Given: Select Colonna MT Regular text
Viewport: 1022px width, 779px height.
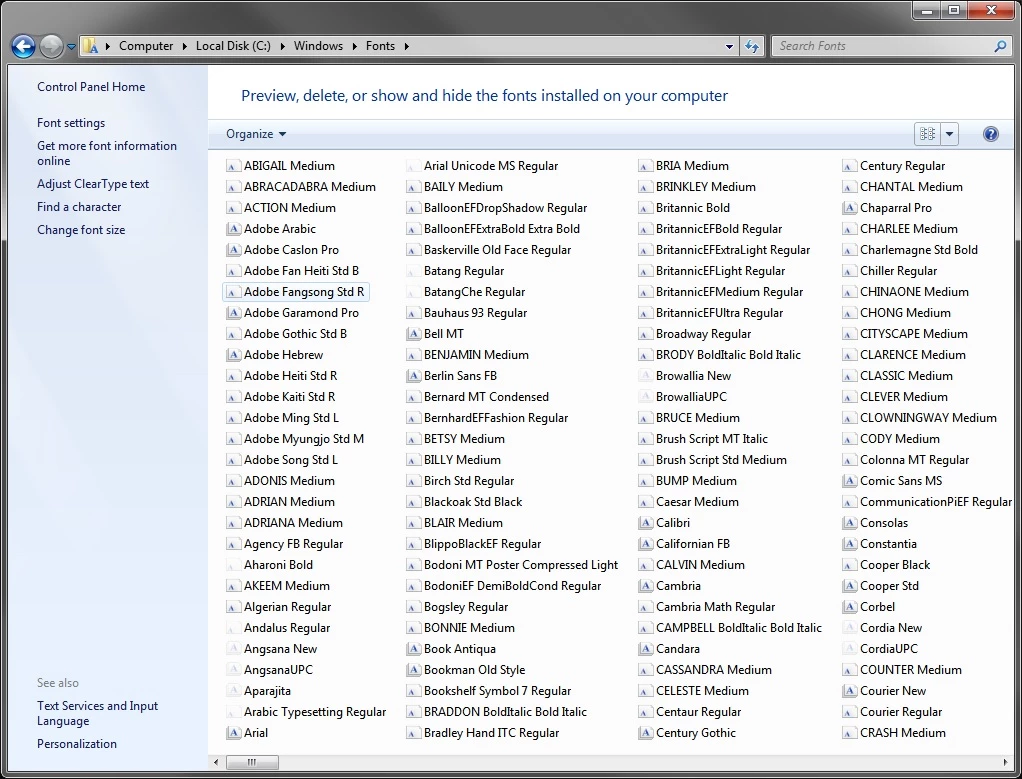Looking at the screenshot, I should (914, 460).
